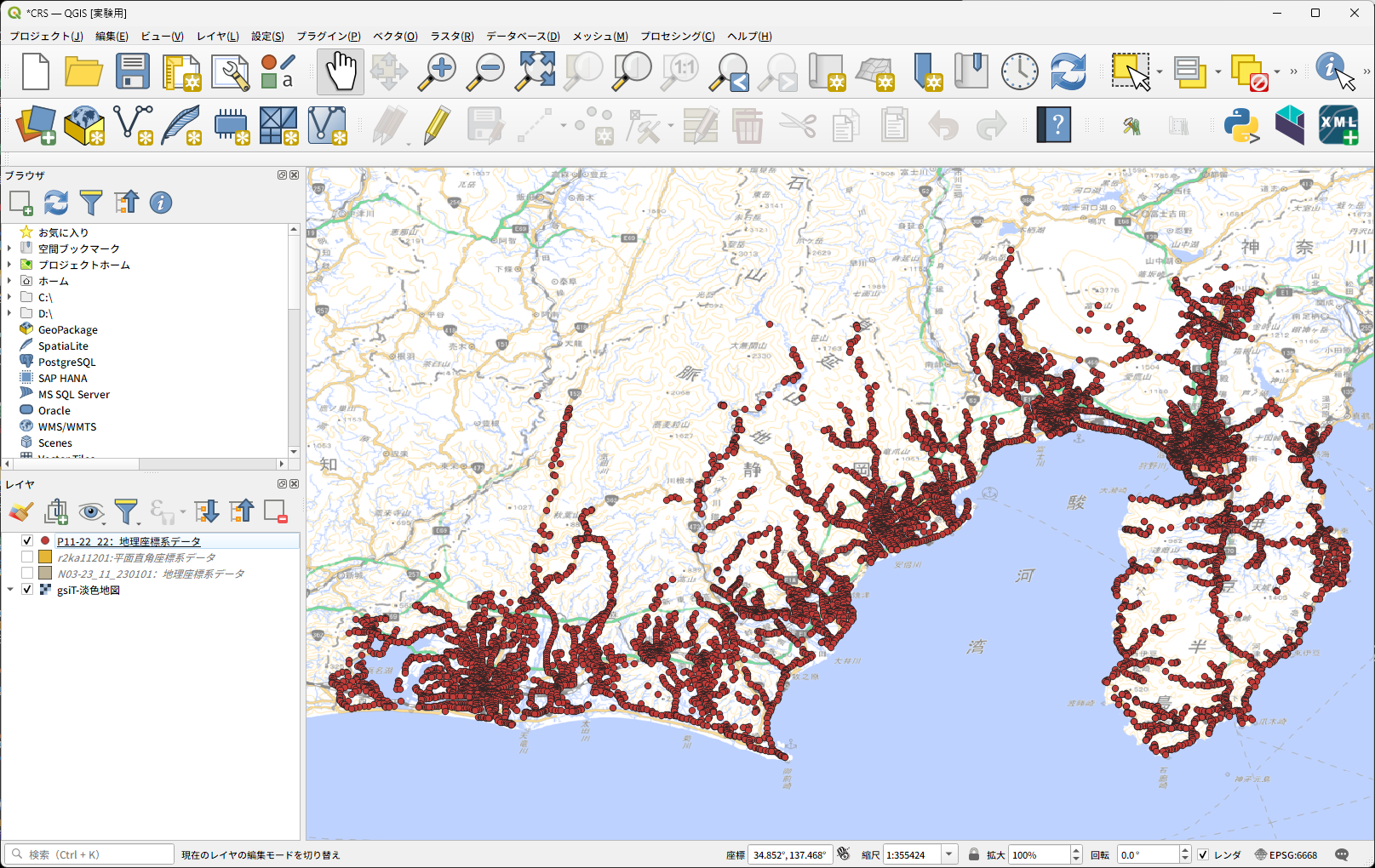
Task: Click the Save Project floppy icon
Action: (133, 71)
